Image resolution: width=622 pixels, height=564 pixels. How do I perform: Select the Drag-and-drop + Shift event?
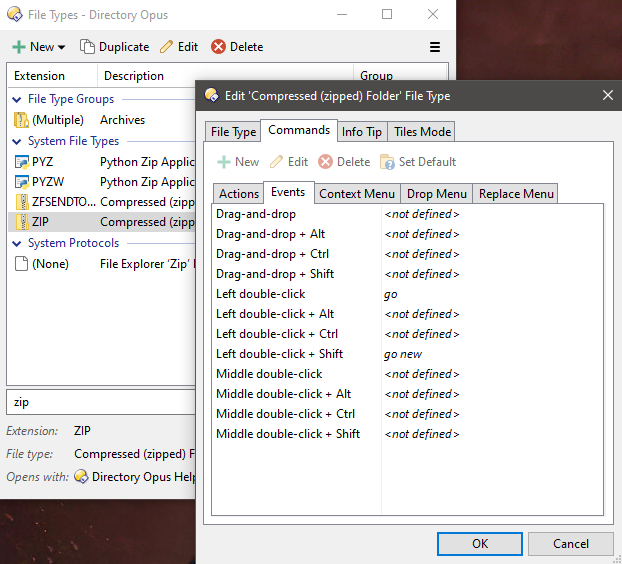[x=407, y=274]
